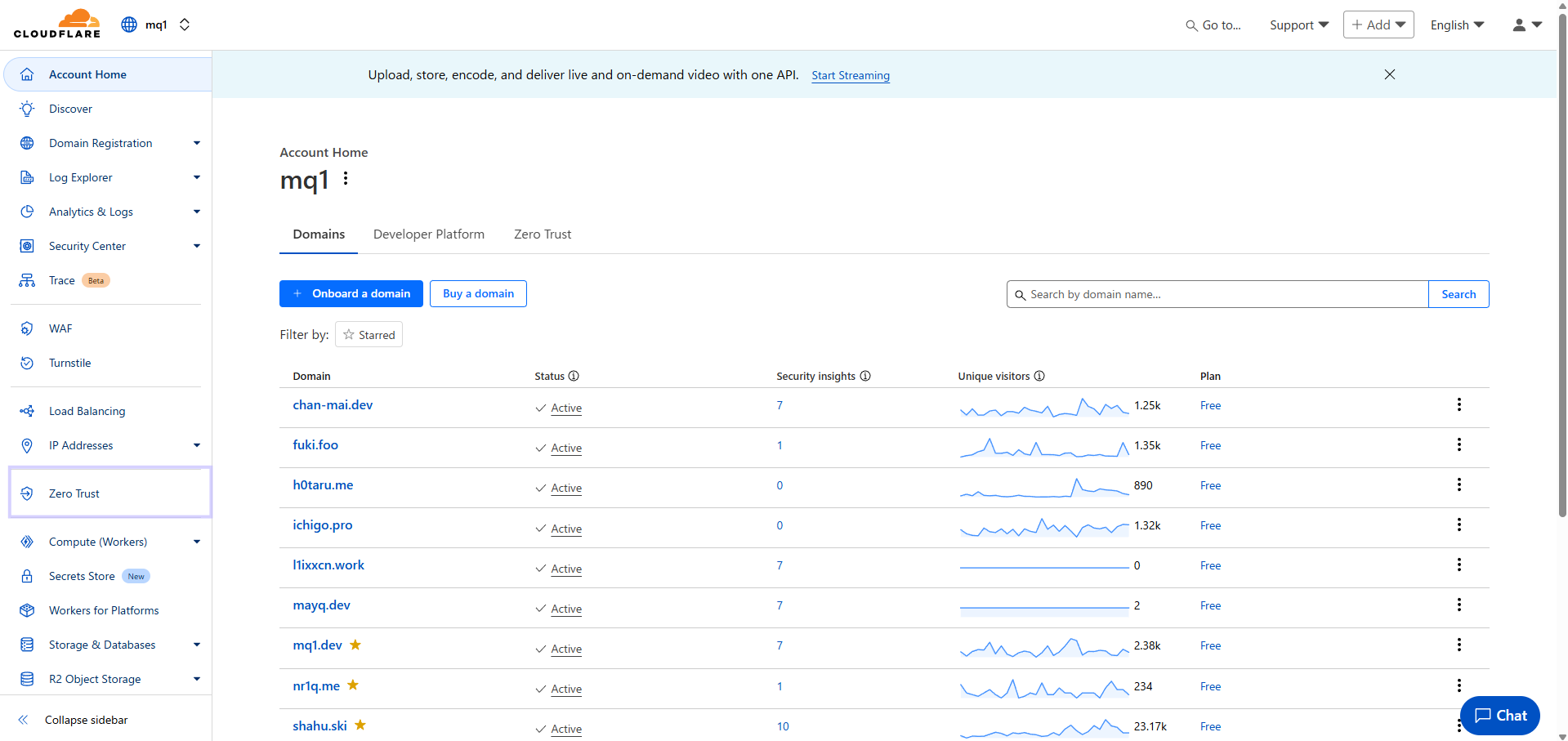The width and height of the screenshot is (1568, 741).
Task: Click the Analytics & Logs chart icon
Action: pos(27,212)
